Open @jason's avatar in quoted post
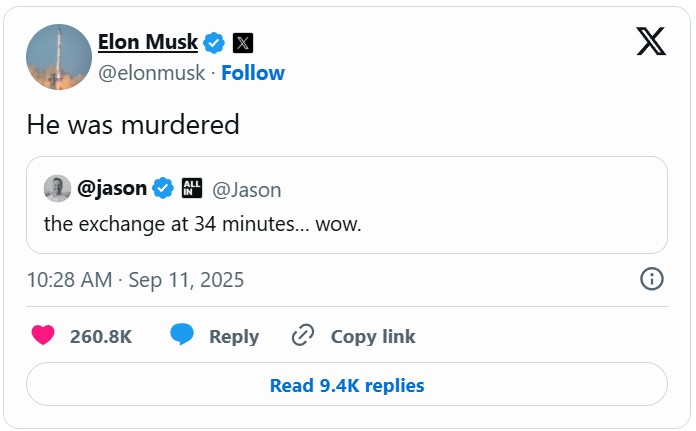Screen dimensions: 696x431 57,188
